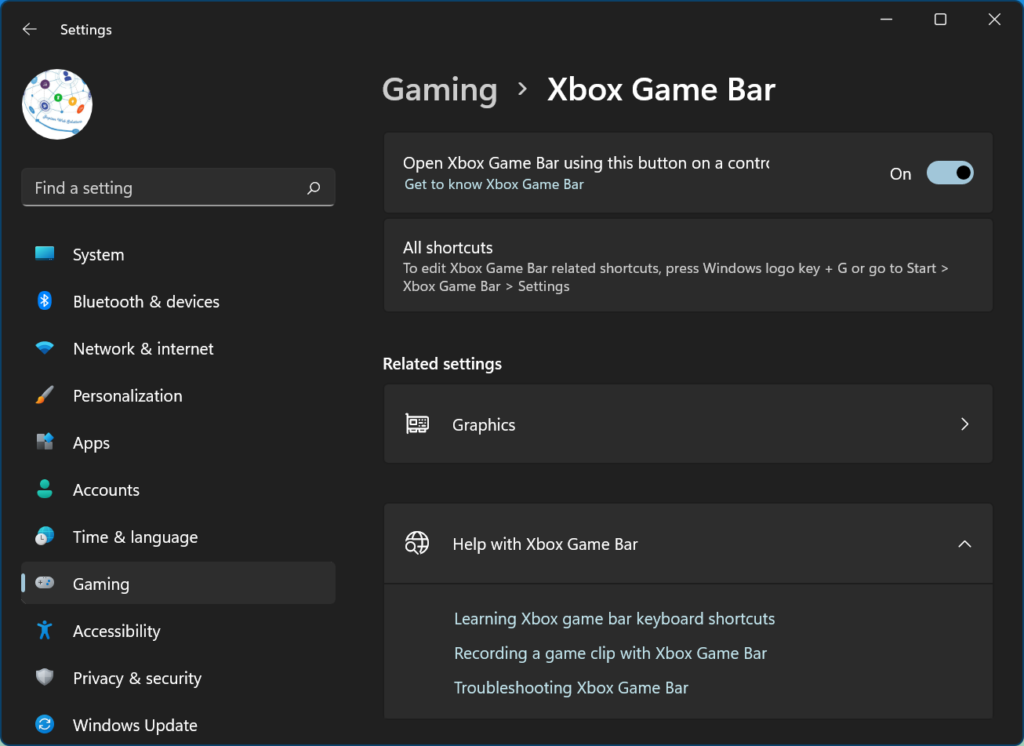Click the Apps icon in sidebar
This screenshot has height=746, width=1024.
(44, 442)
